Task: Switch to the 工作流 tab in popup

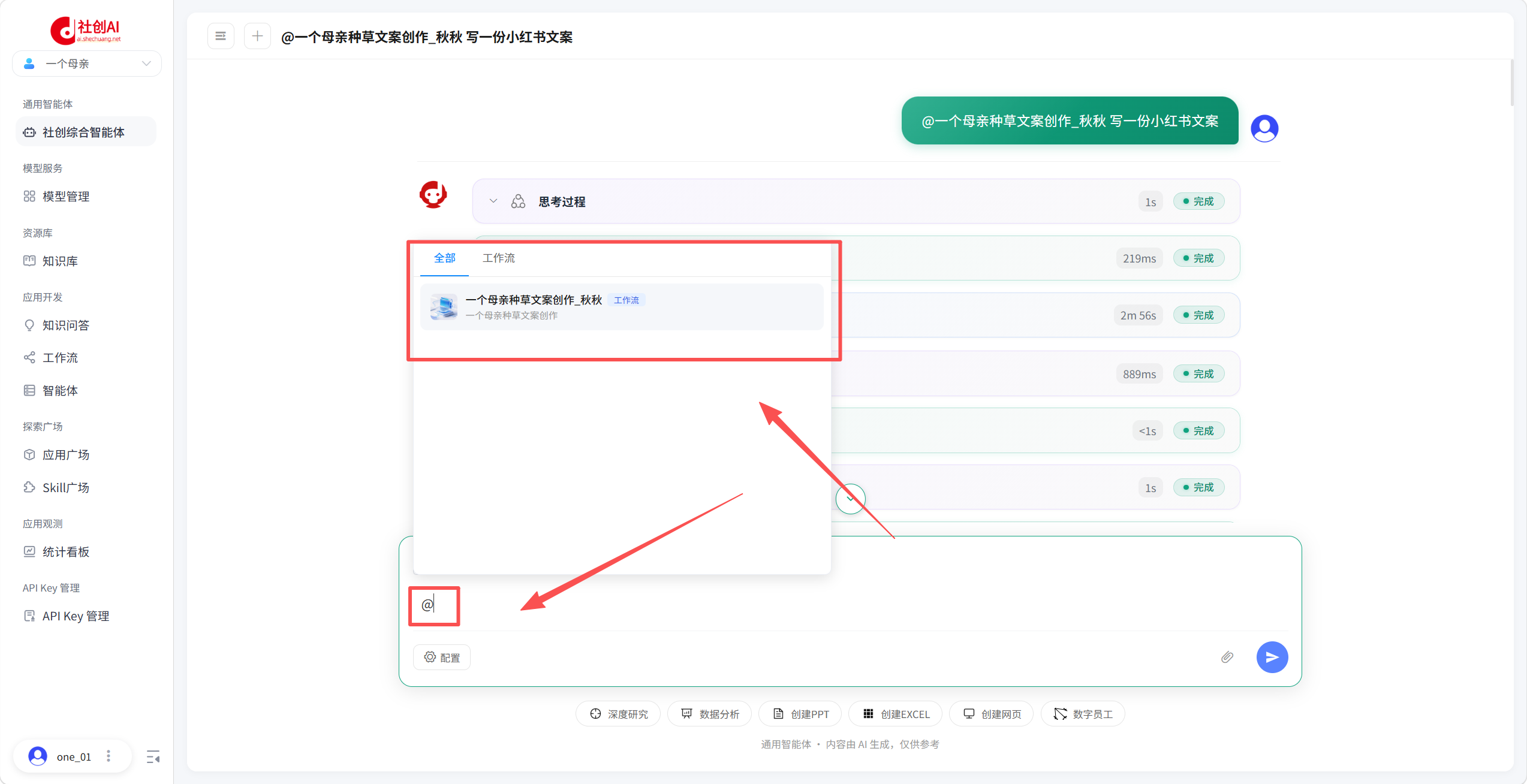Action: [498, 258]
